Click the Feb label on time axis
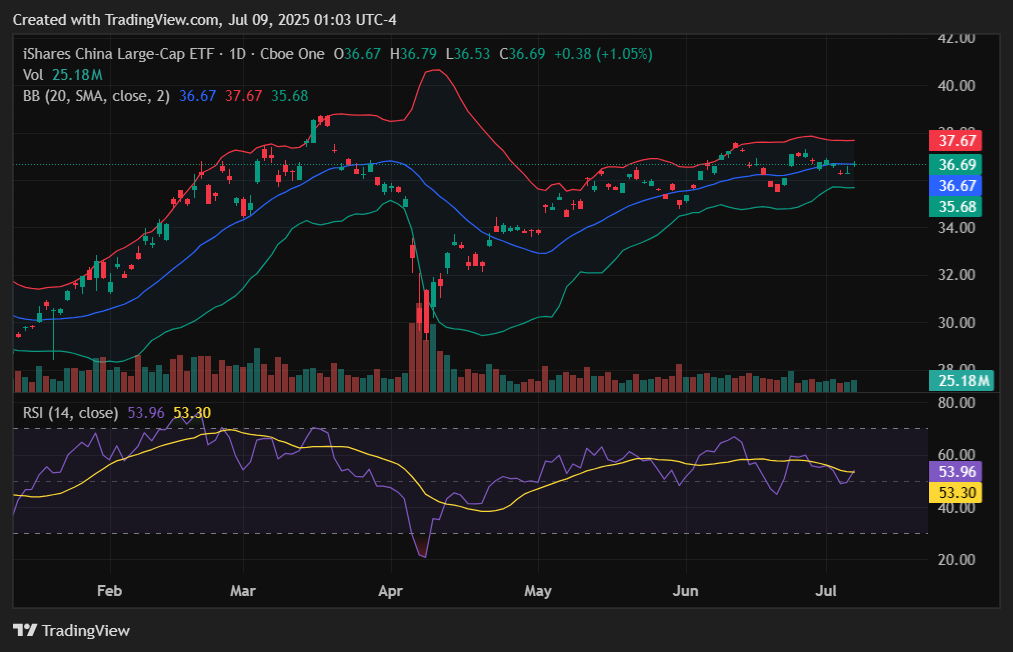 pyautogui.click(x=109, y=591)
